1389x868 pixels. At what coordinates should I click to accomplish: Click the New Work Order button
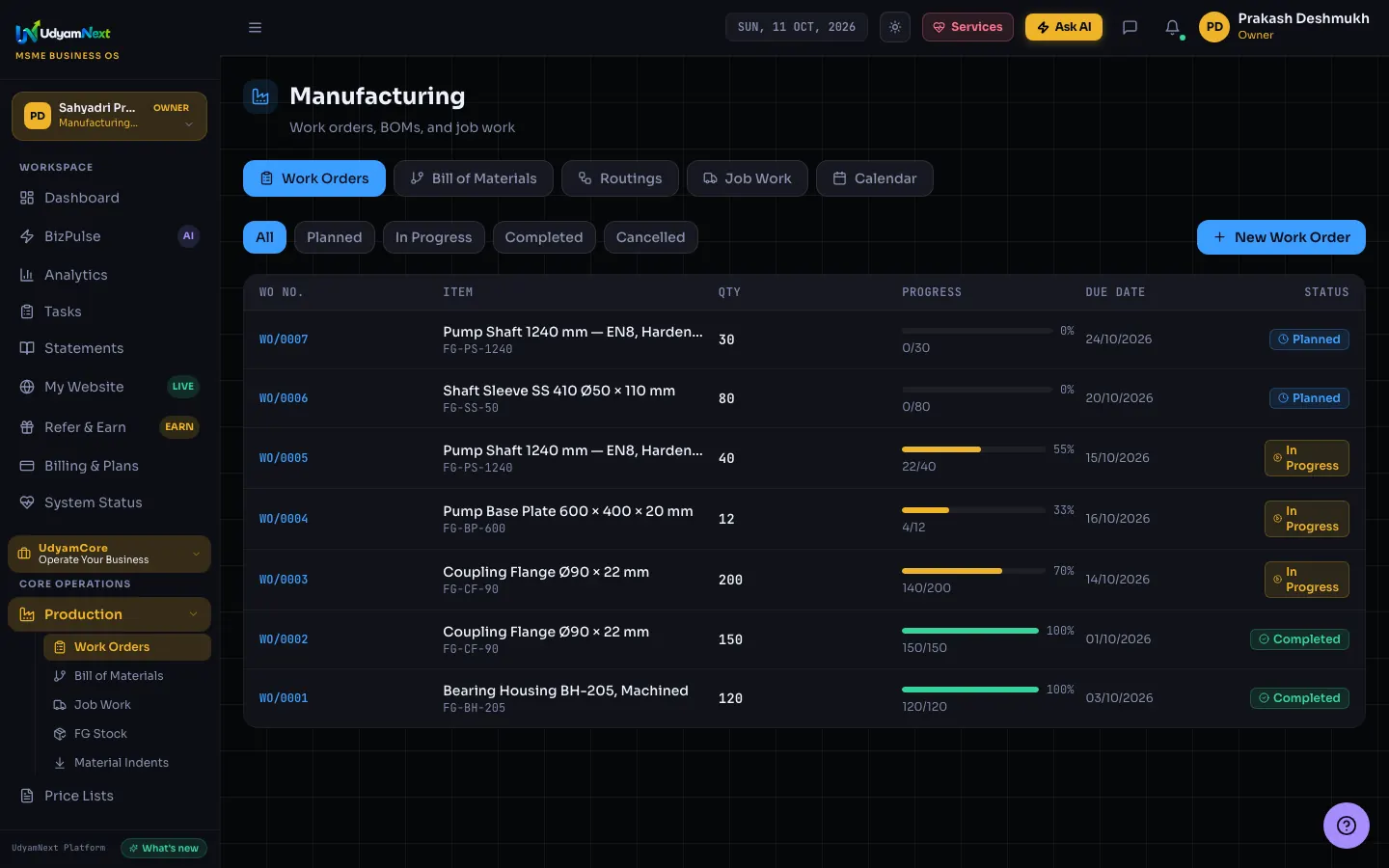coord(1281,237)
